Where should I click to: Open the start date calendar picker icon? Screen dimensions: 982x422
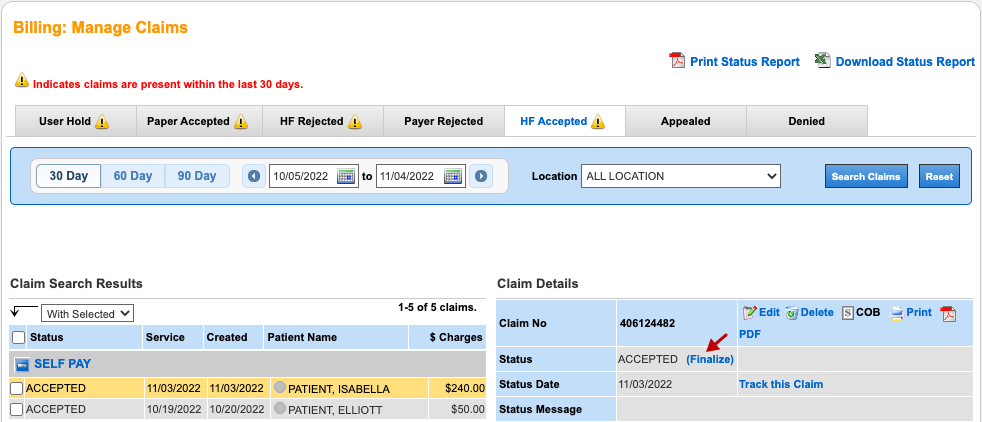346,176
